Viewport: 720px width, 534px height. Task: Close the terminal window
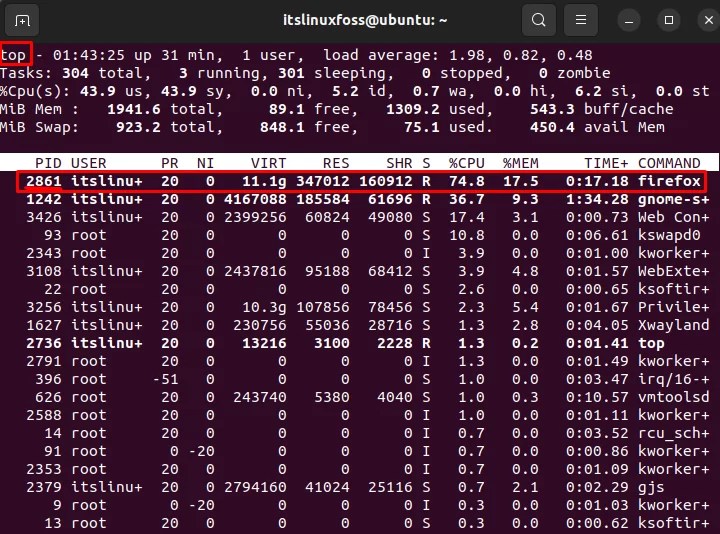point(709,21)
